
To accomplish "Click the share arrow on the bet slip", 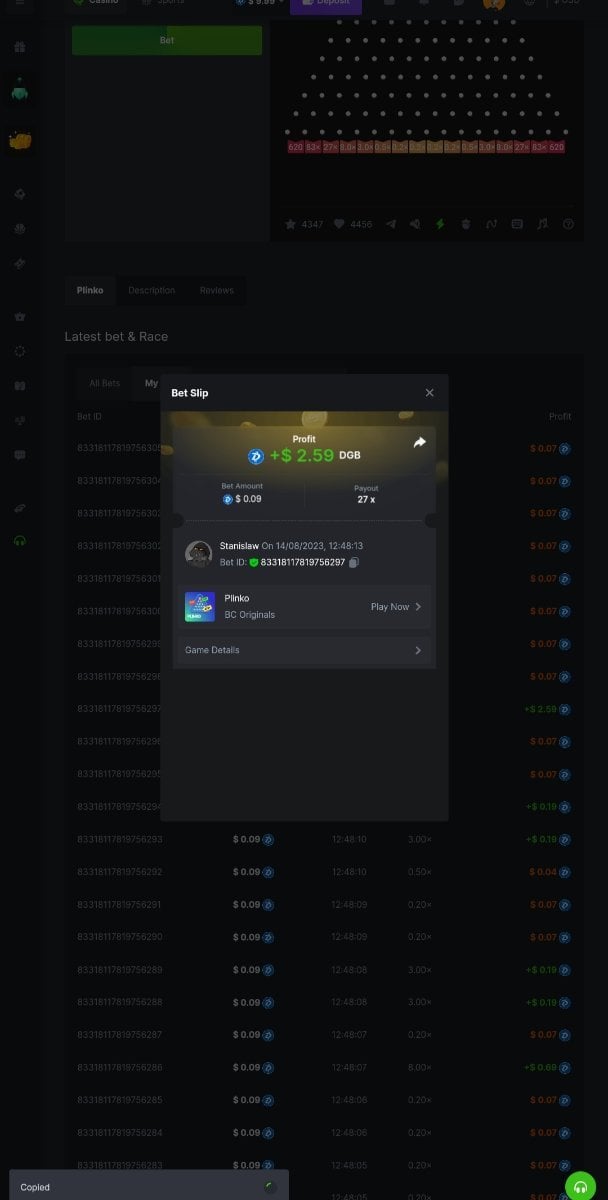I will 419,442.
